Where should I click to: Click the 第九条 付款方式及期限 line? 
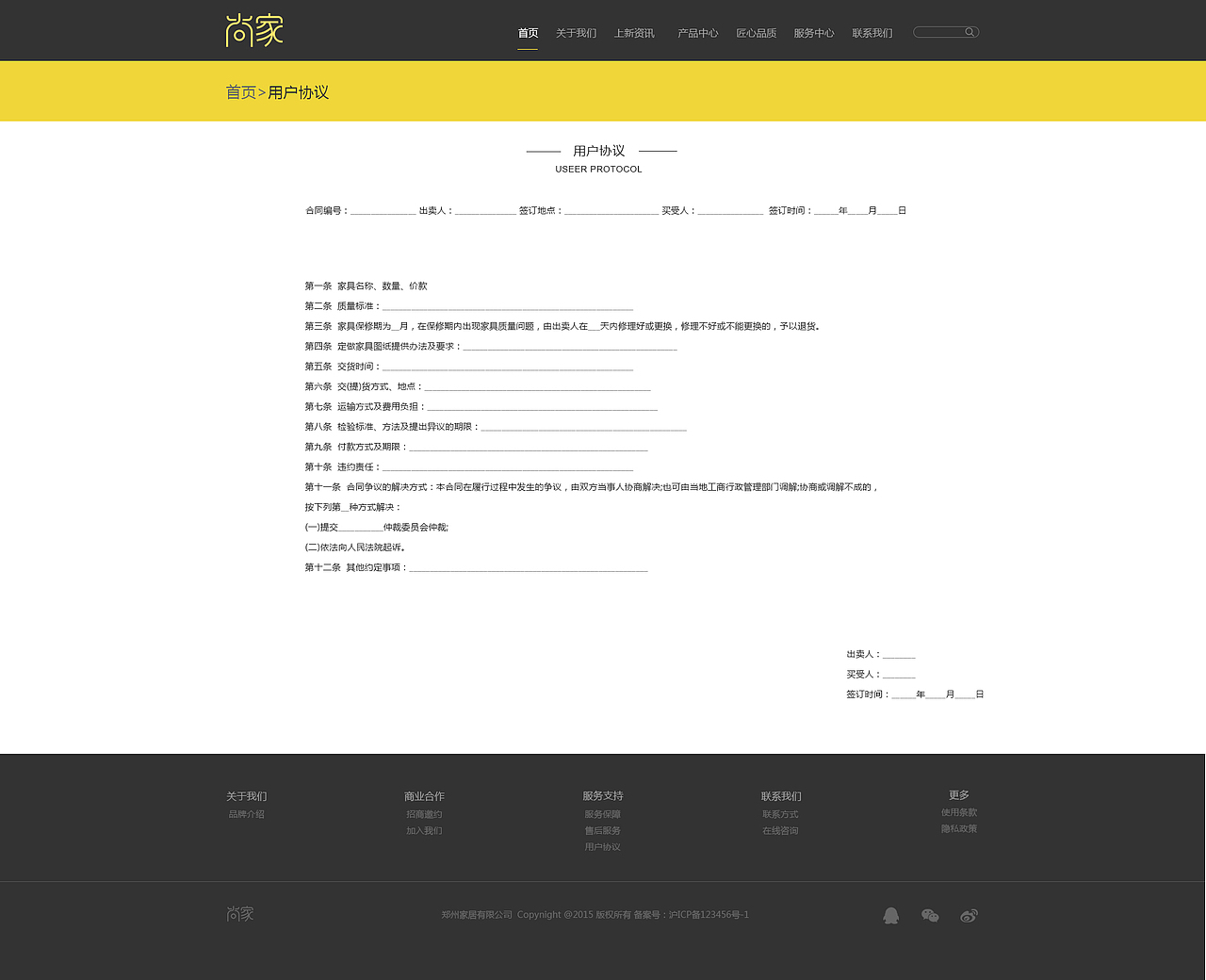(x=476, y=447)
